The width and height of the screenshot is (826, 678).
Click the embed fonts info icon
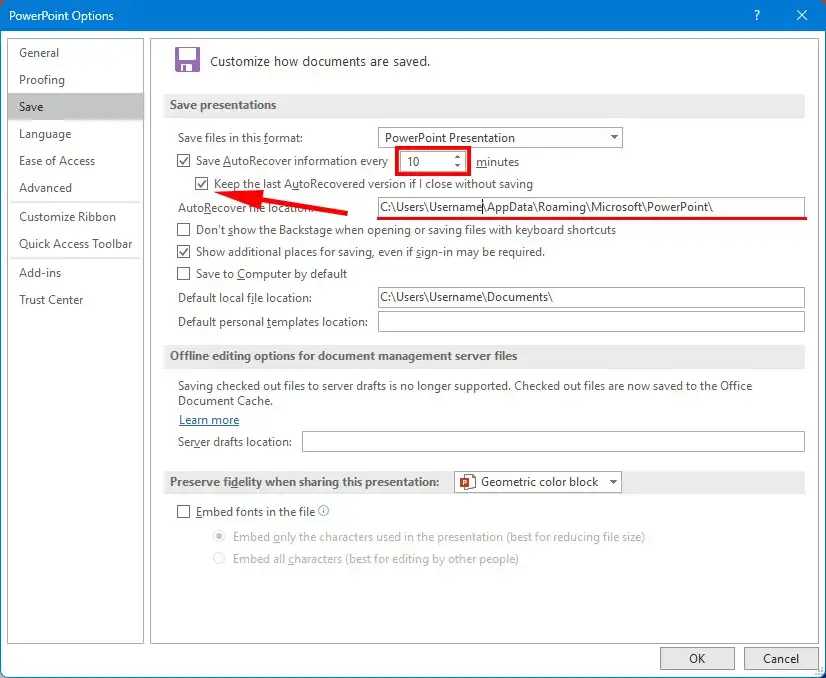pyautogui.click(x=324, y=510)
